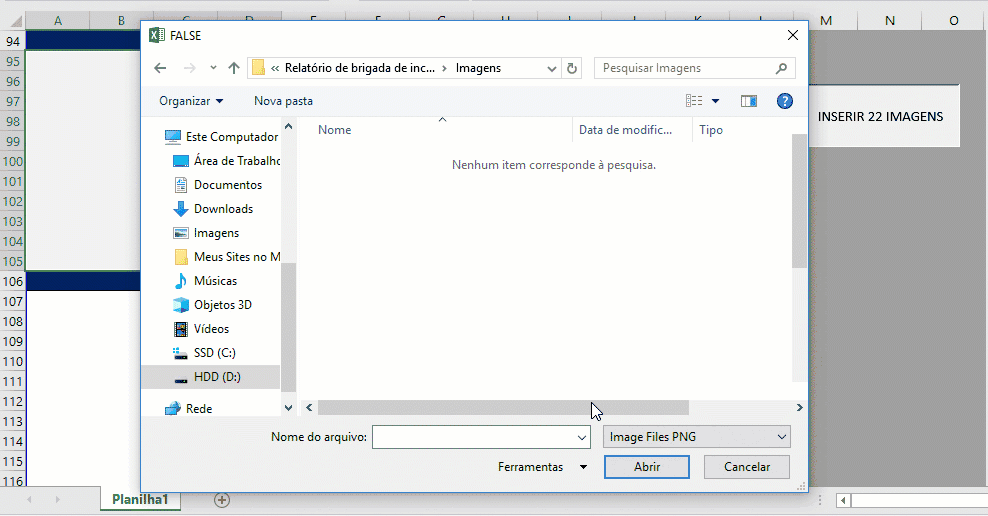This screenshot has width=988, height=516.
Task: Click the Cancelar button
Action: (x=747, y=467)
